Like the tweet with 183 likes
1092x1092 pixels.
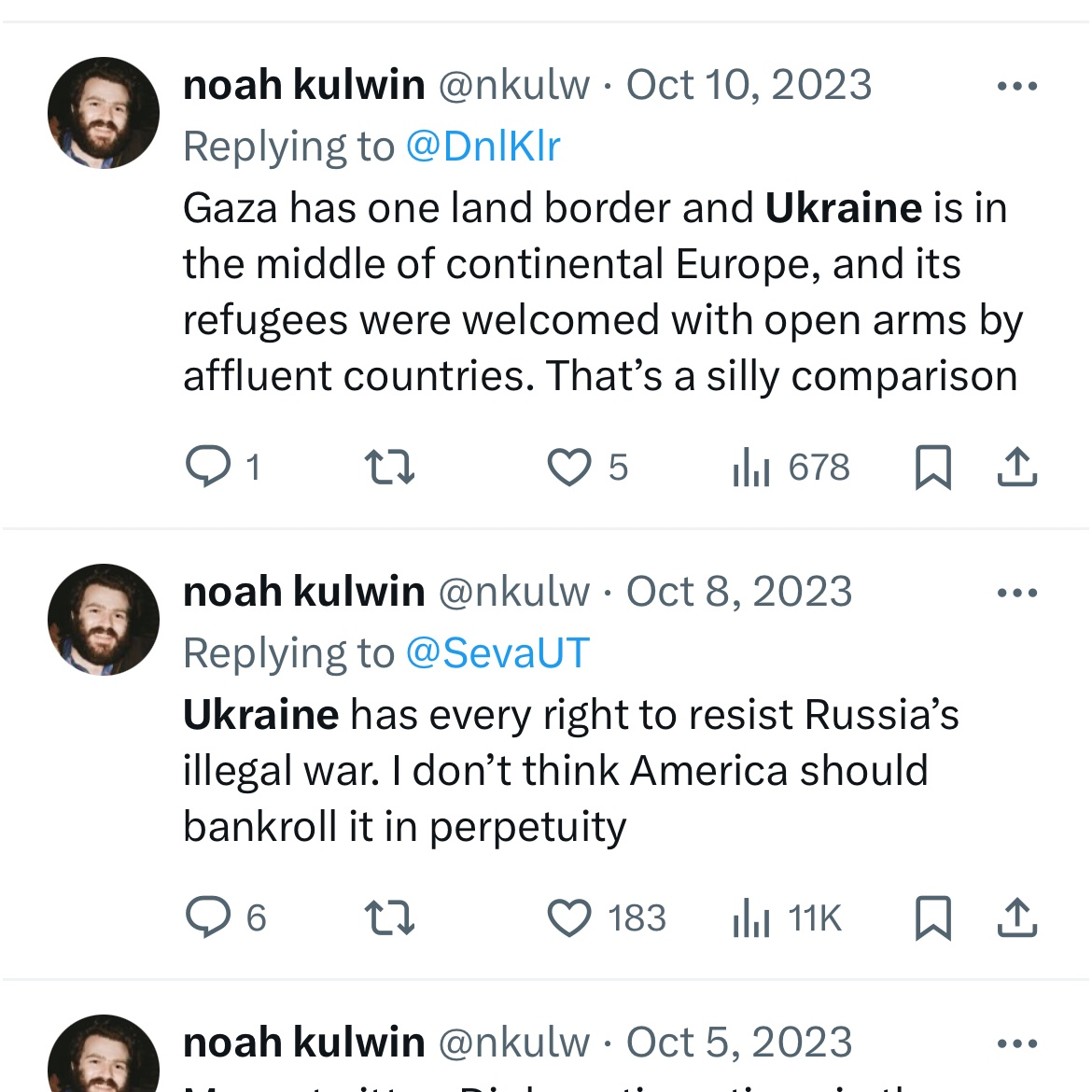[607, 917]
